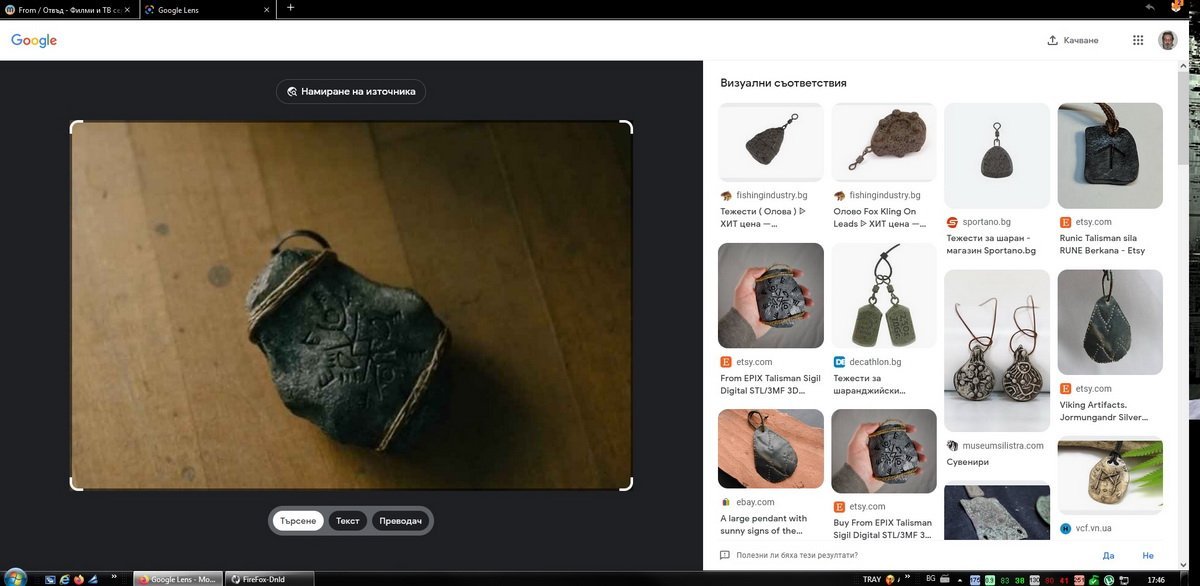Close the Google Lens browser tab
Viewport: 1200px width, 586px height.
[266, 9]
